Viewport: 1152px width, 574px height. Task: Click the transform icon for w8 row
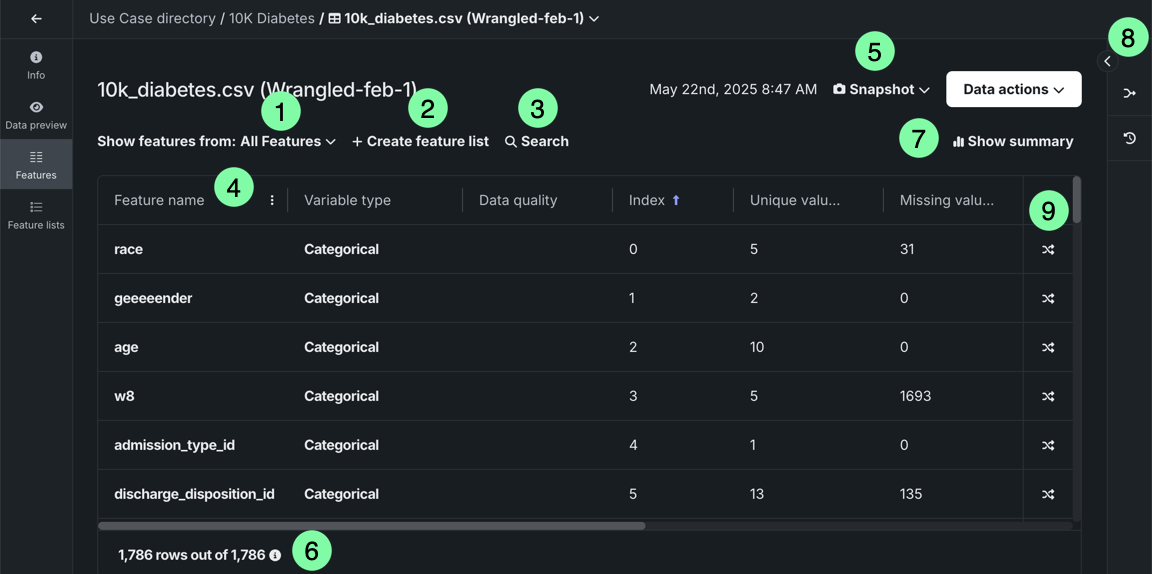click(1048, 396)
